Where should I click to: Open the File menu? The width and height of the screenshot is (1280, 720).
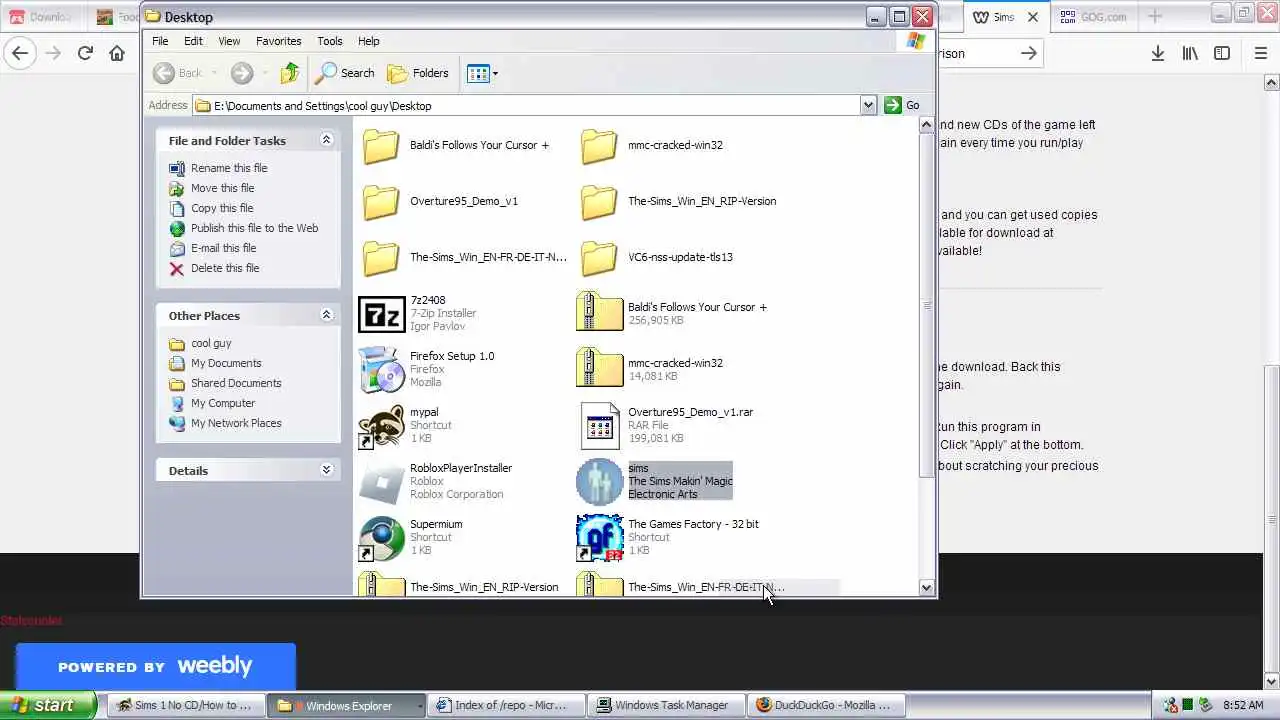(x=160, y=41)
